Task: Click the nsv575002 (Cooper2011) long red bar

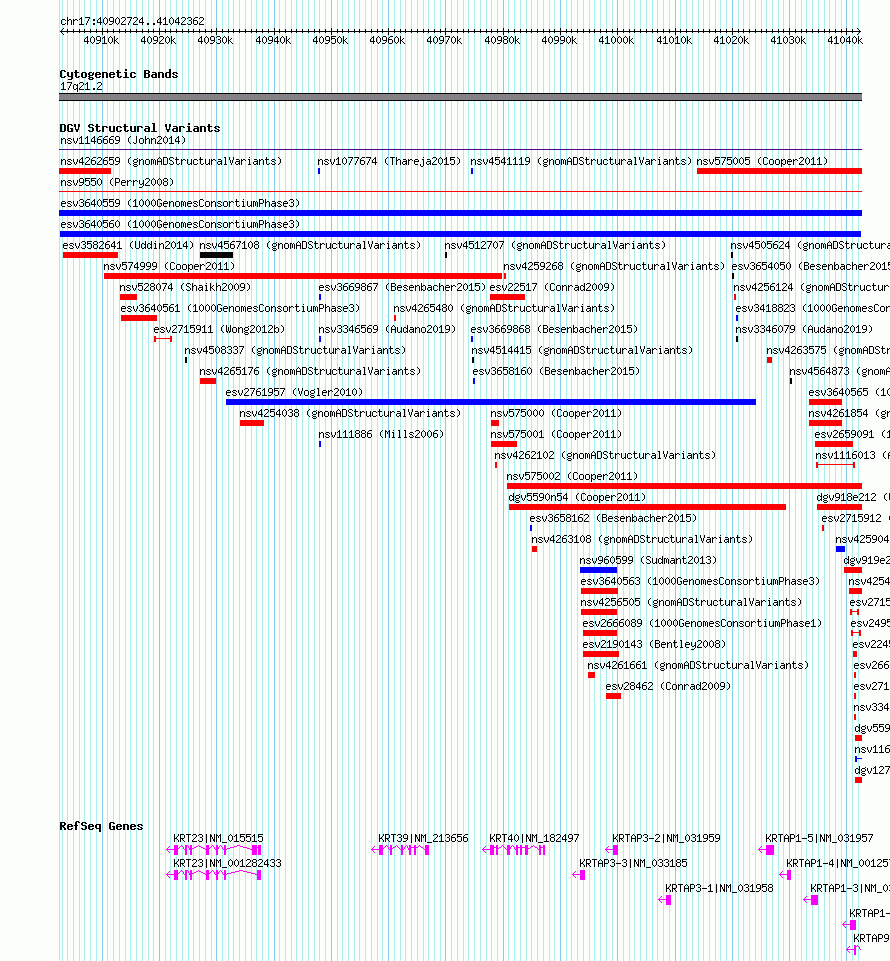Action: click(x=684, y=486)
